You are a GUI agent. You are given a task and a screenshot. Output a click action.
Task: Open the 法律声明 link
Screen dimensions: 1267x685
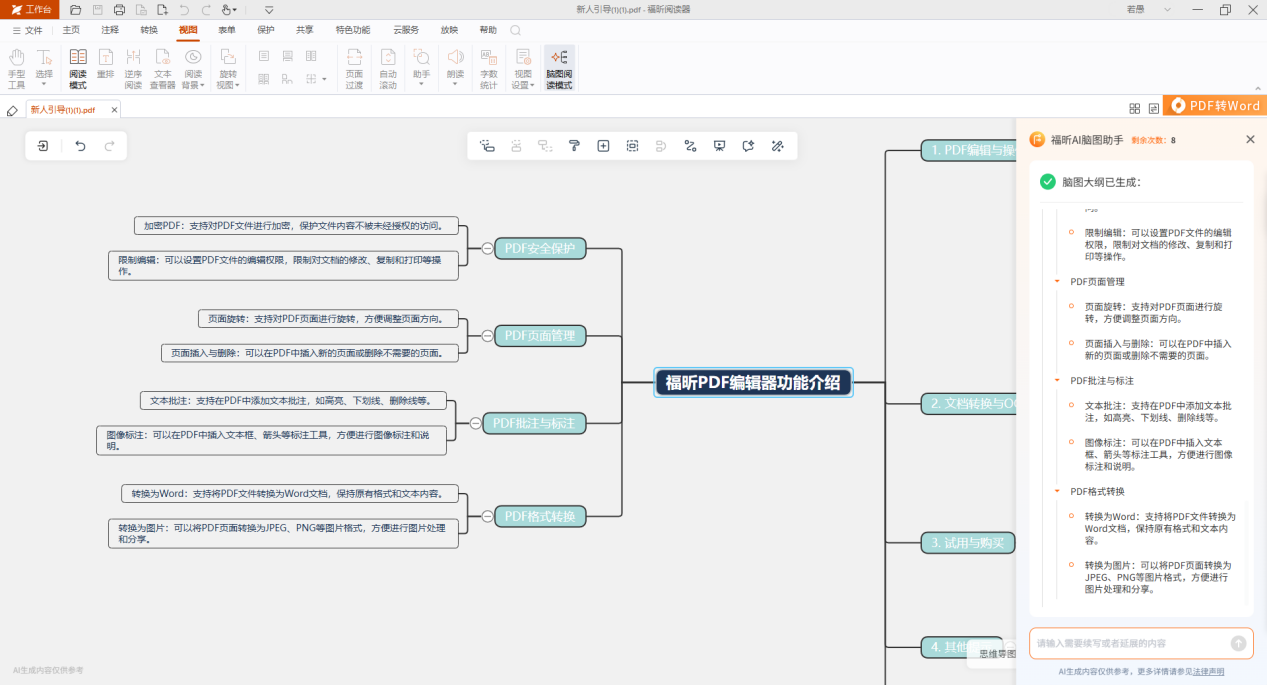(1208, 671)
